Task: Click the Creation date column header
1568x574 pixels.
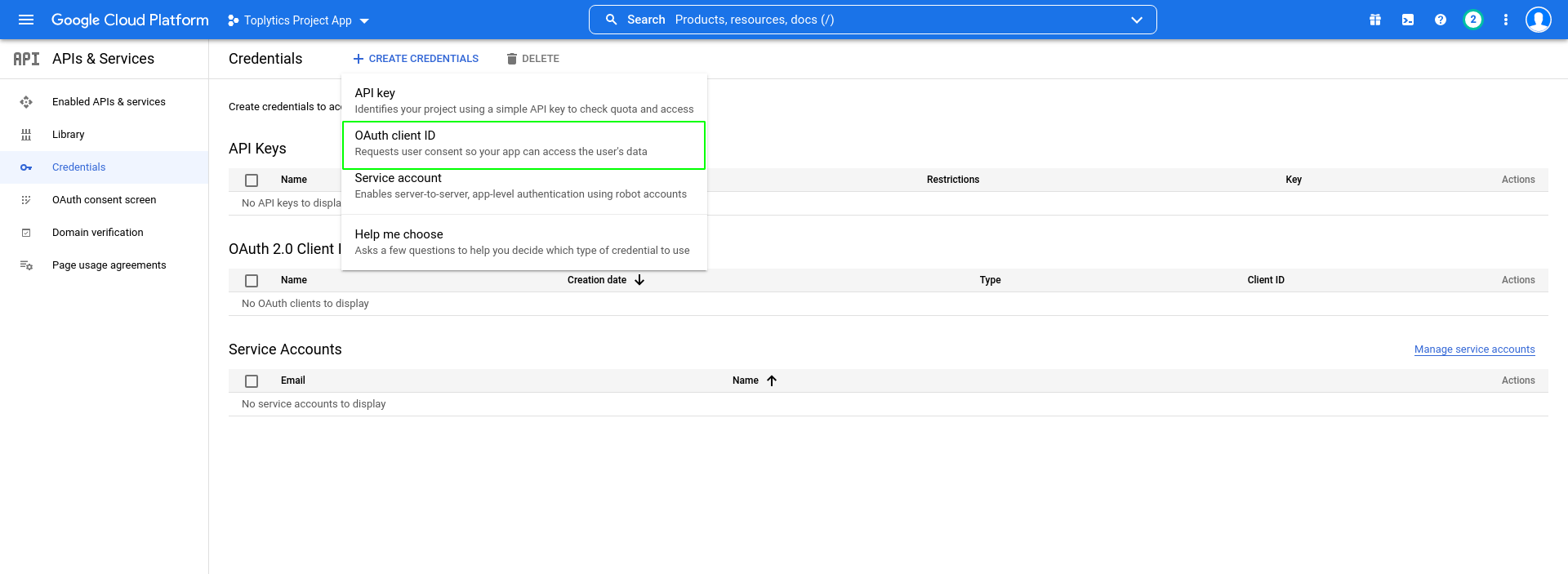Action: [x=597, y=280]
